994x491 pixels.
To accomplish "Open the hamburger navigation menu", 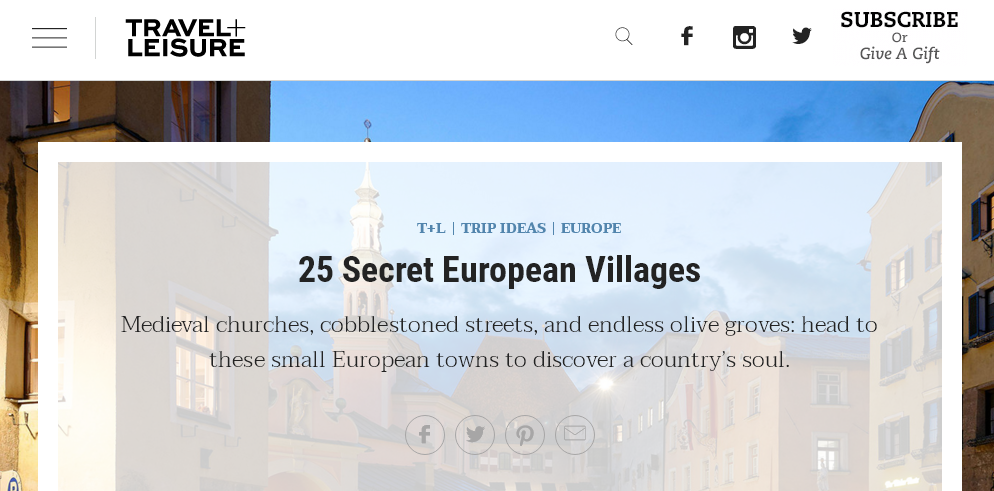I will point(49,38).
